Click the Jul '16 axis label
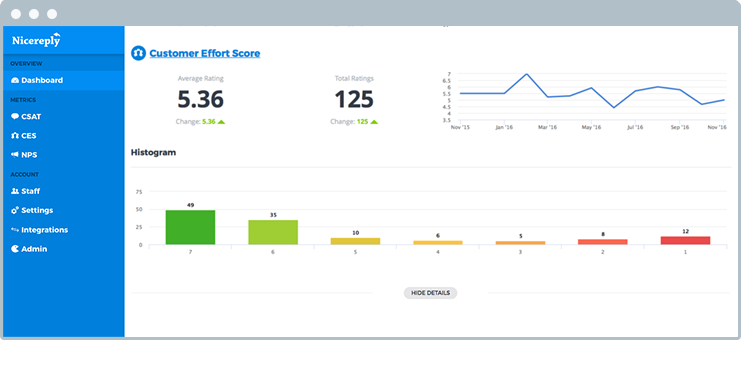The width and height of the screenshot is (741, 365). (635, 128)
